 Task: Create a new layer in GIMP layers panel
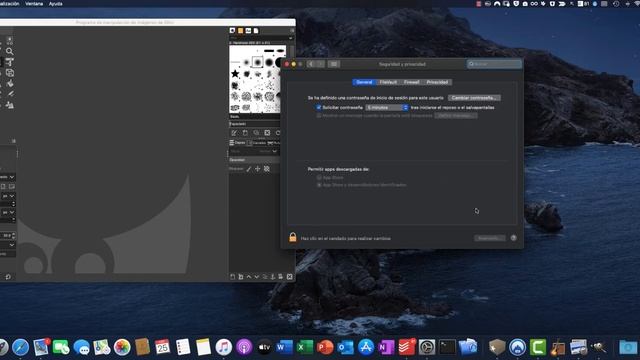pos(233,277)
